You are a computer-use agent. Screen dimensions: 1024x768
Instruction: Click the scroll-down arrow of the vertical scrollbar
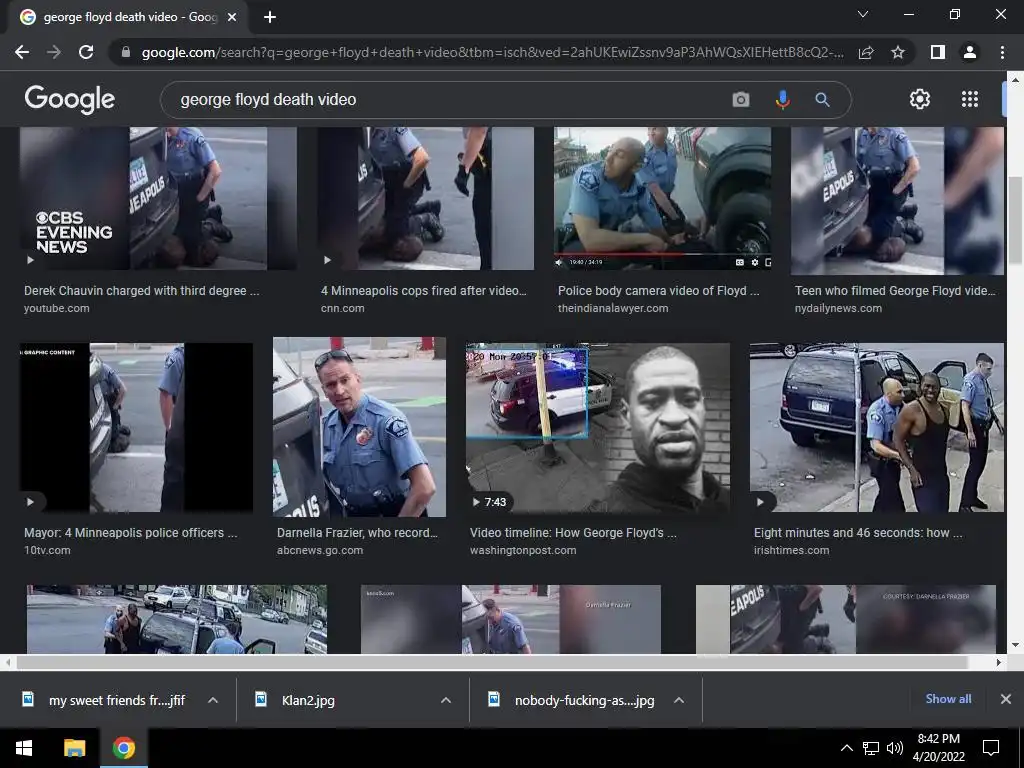tap(1015, 645)
